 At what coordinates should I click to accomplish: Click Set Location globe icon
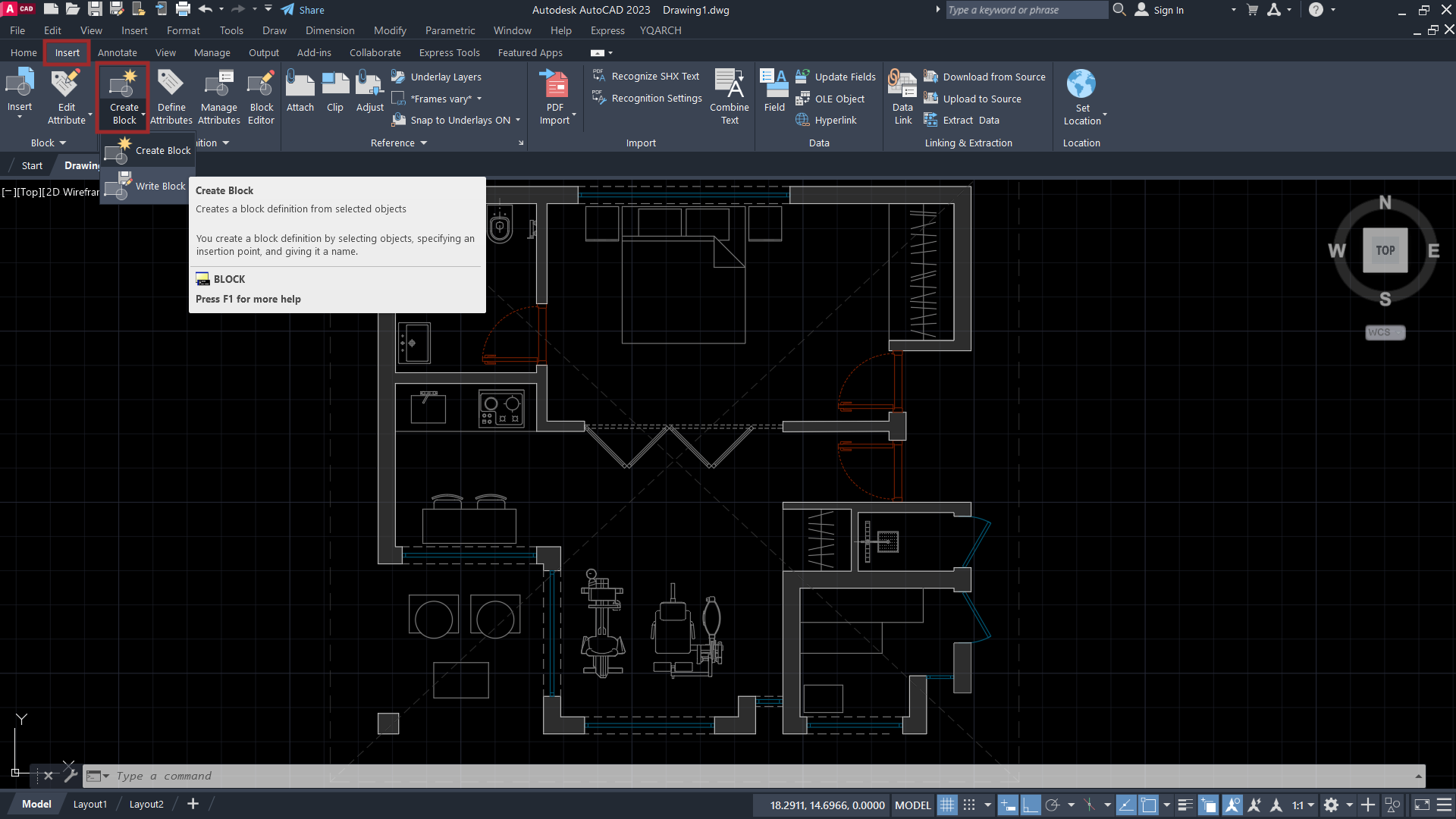tap(1081, 83)
